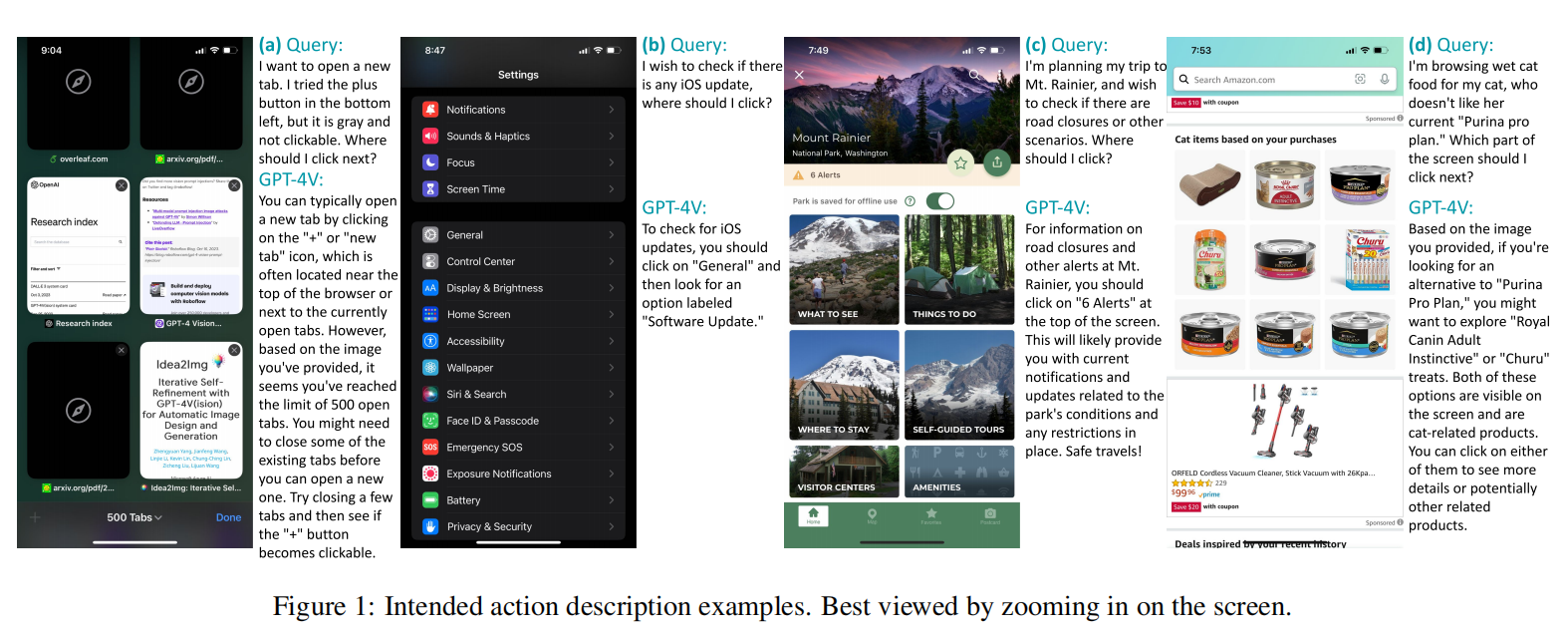The width and height of the screenshot is (1568, 634).
Task: Open the Idea2Img tab preview
Action: click(191, 411)
